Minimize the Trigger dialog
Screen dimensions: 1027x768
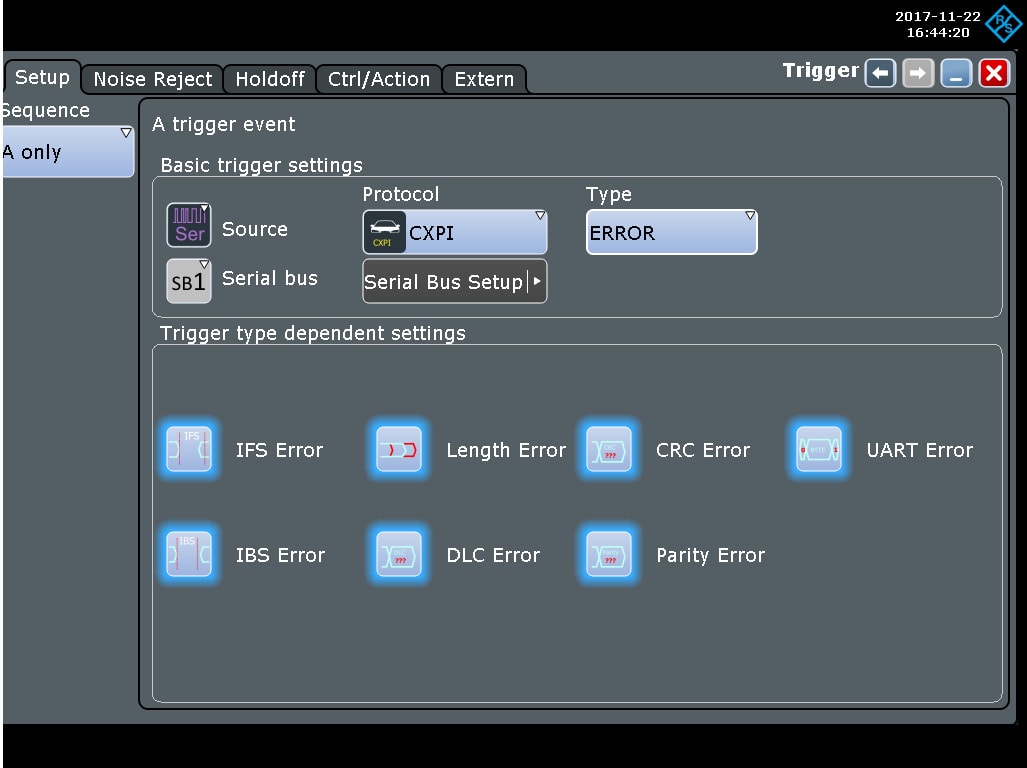coord(956,73)
